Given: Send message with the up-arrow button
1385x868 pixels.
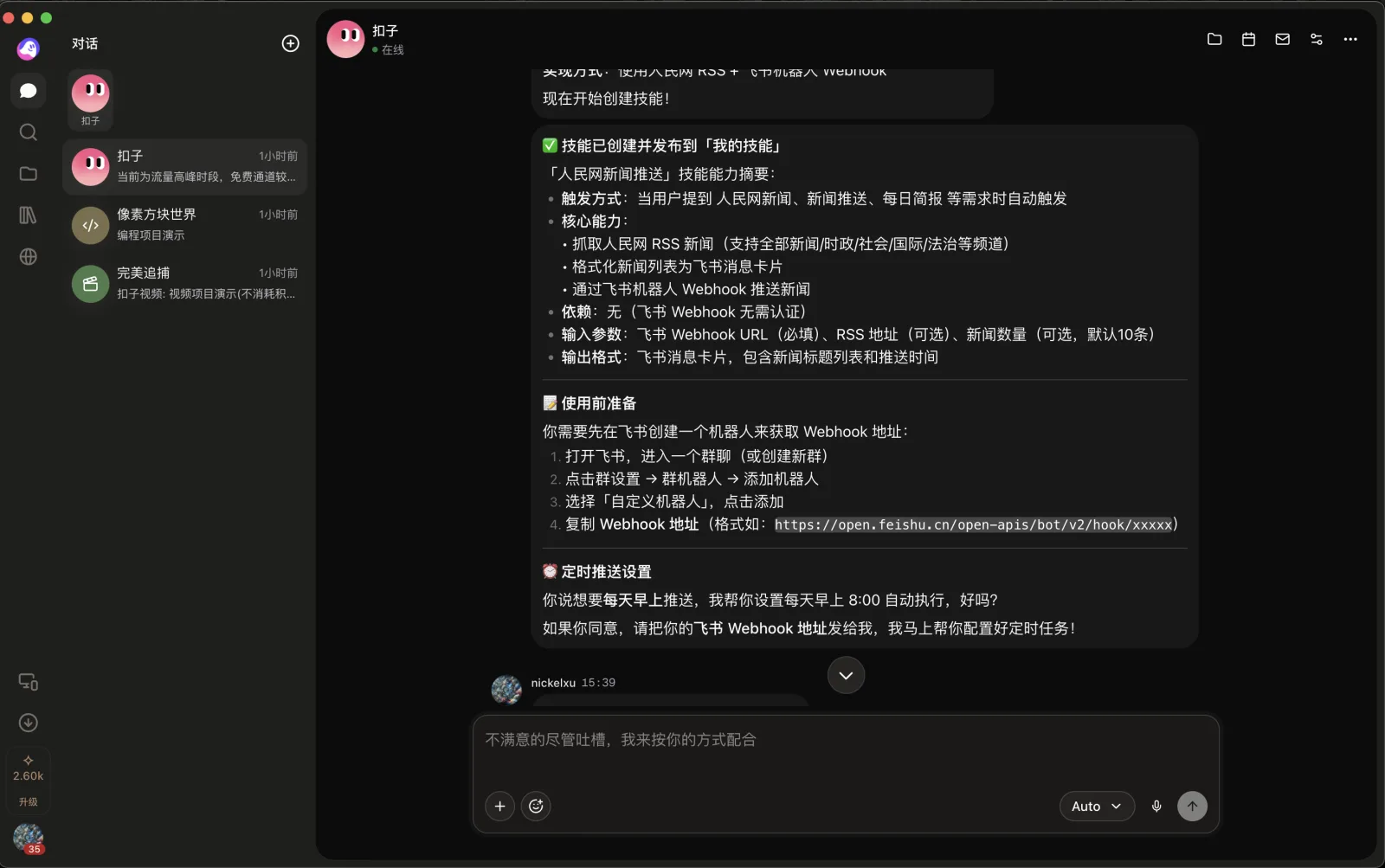Looking at the screenshot, I should (1192, 806).
